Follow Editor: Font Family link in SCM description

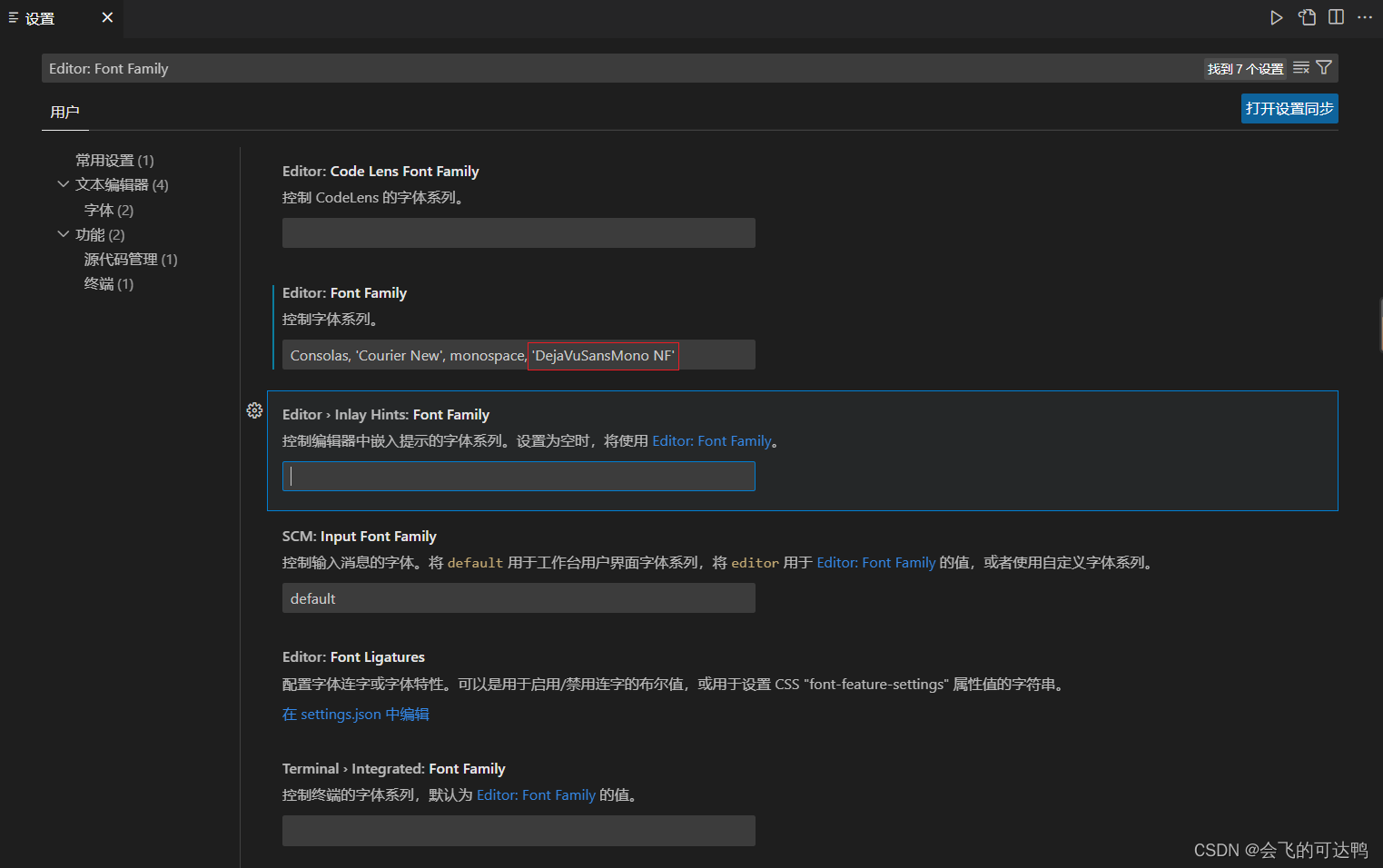(876, 563)
